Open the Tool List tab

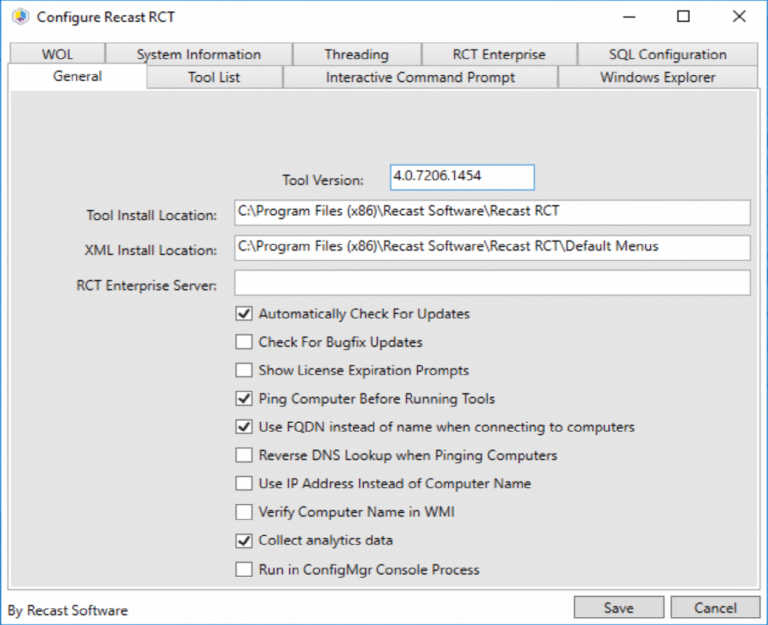(x=214, y=77)
